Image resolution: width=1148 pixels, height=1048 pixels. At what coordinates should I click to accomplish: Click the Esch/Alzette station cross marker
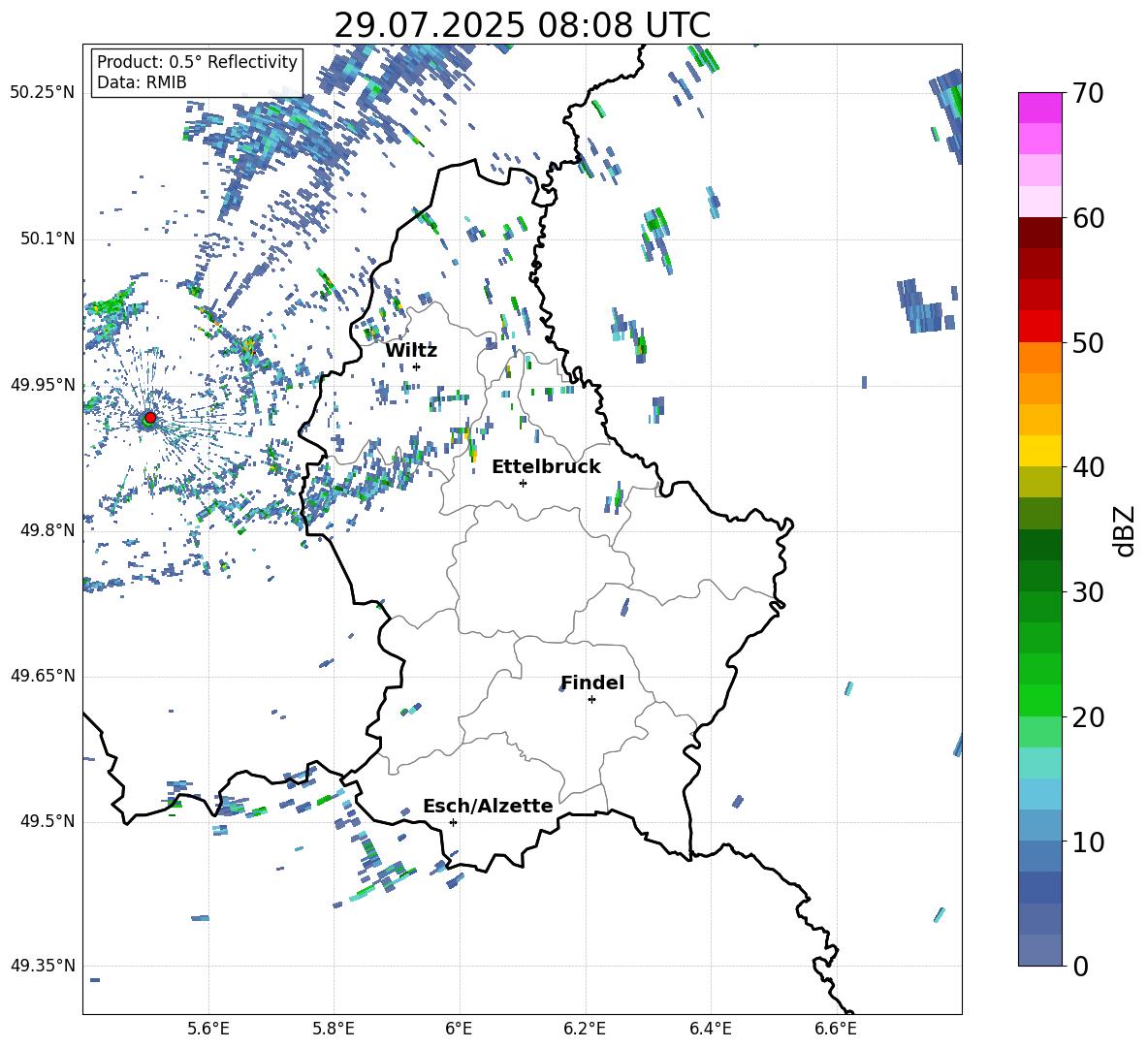[453, 822]
